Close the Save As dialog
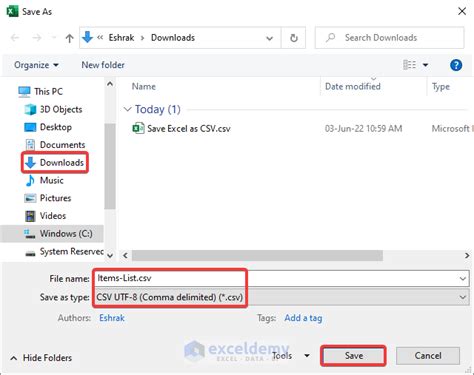Screen dimensions: 474x375 coord(462,11)
